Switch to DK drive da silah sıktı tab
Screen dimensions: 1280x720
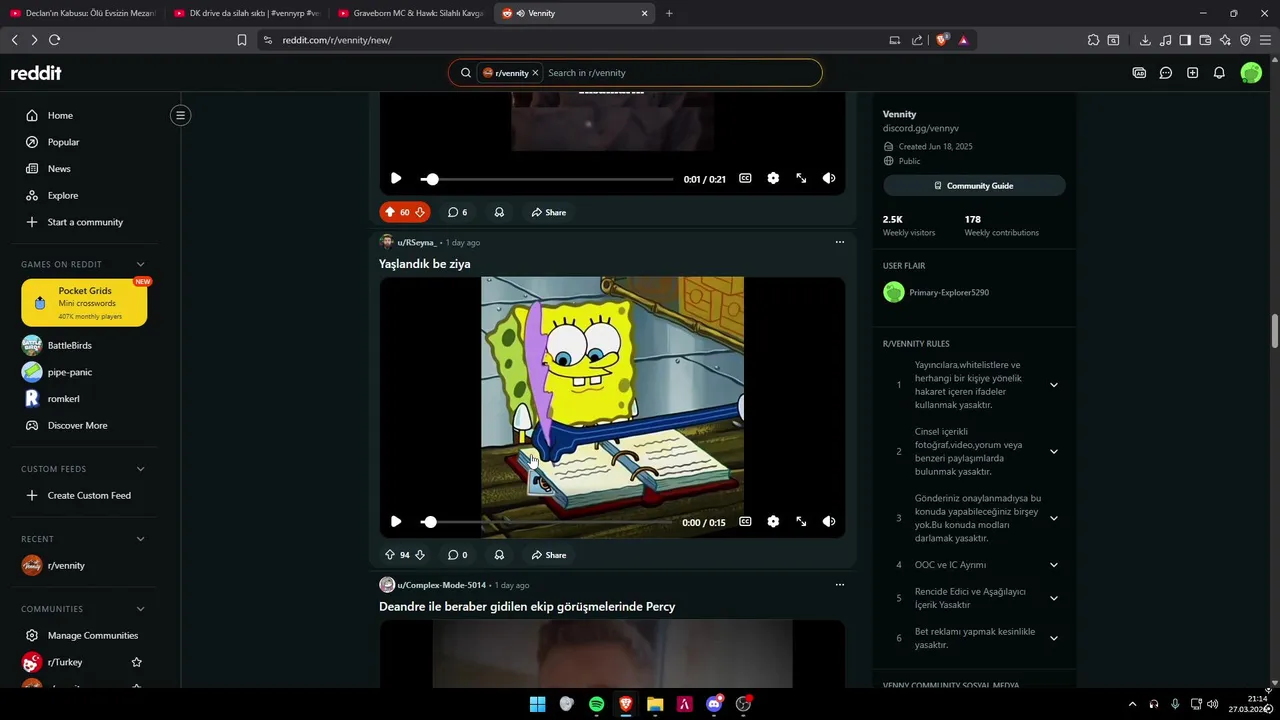(x=247, y=13)
